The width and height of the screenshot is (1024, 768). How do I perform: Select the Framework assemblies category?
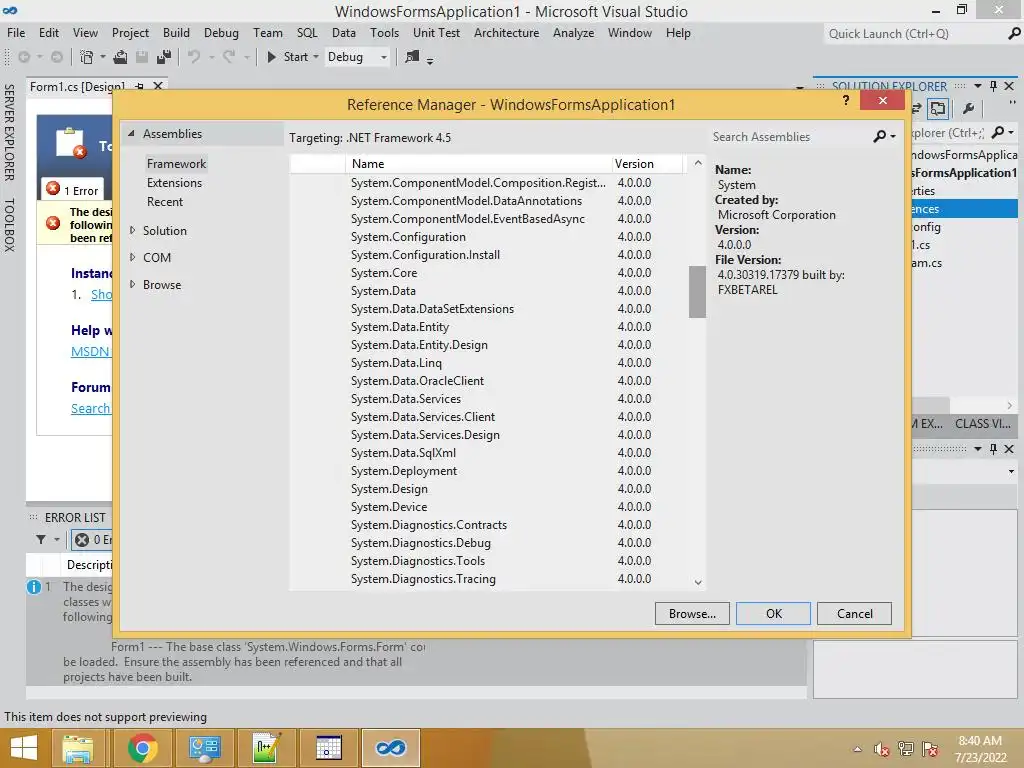click(x=176, y=163)
